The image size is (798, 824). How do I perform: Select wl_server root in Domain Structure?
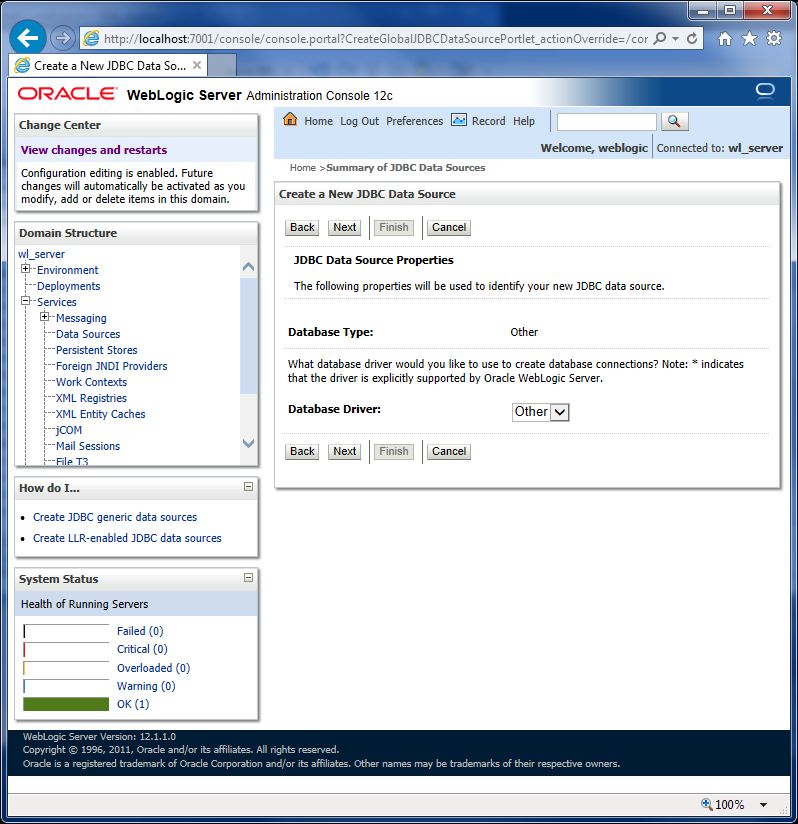coord(42,254)
